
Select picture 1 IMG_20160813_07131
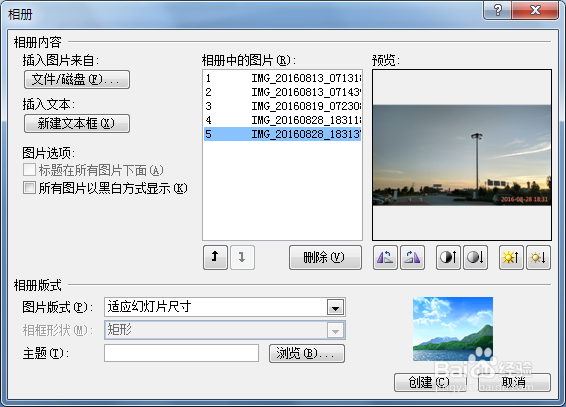click(283, 78)
